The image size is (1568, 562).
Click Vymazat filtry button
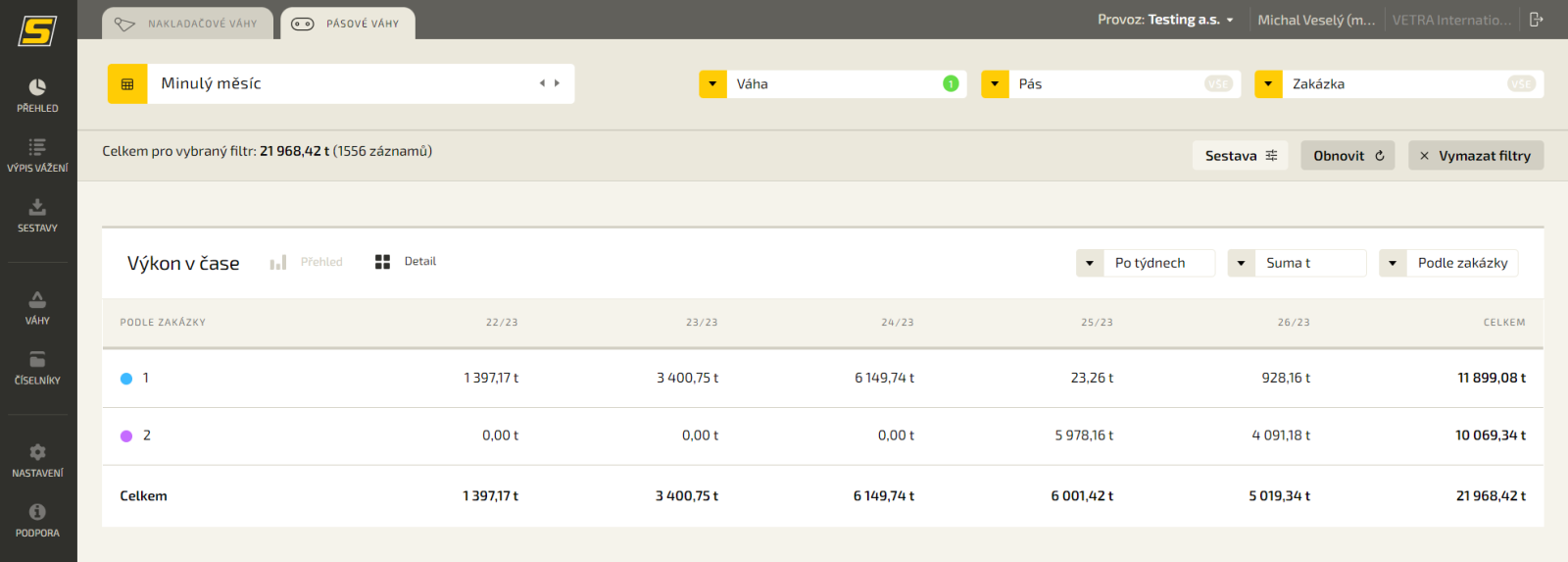(x=1476, y=156)
